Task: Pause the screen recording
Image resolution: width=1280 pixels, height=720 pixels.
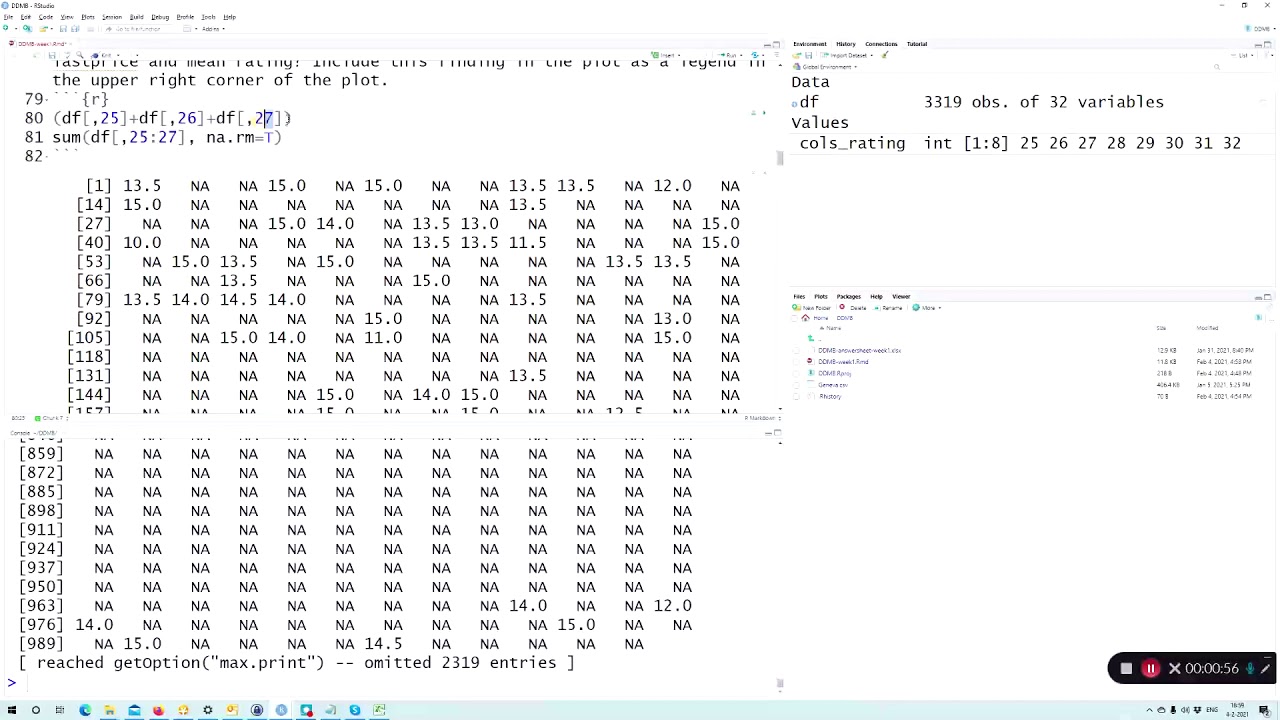Action: click(1151, 668)
